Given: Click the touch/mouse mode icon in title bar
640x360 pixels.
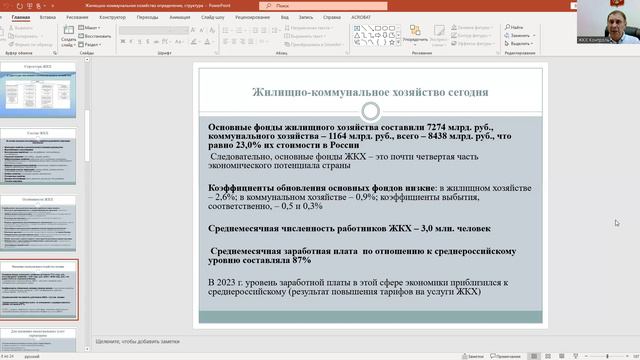Looking at the screenshot, I should (39, 6).
